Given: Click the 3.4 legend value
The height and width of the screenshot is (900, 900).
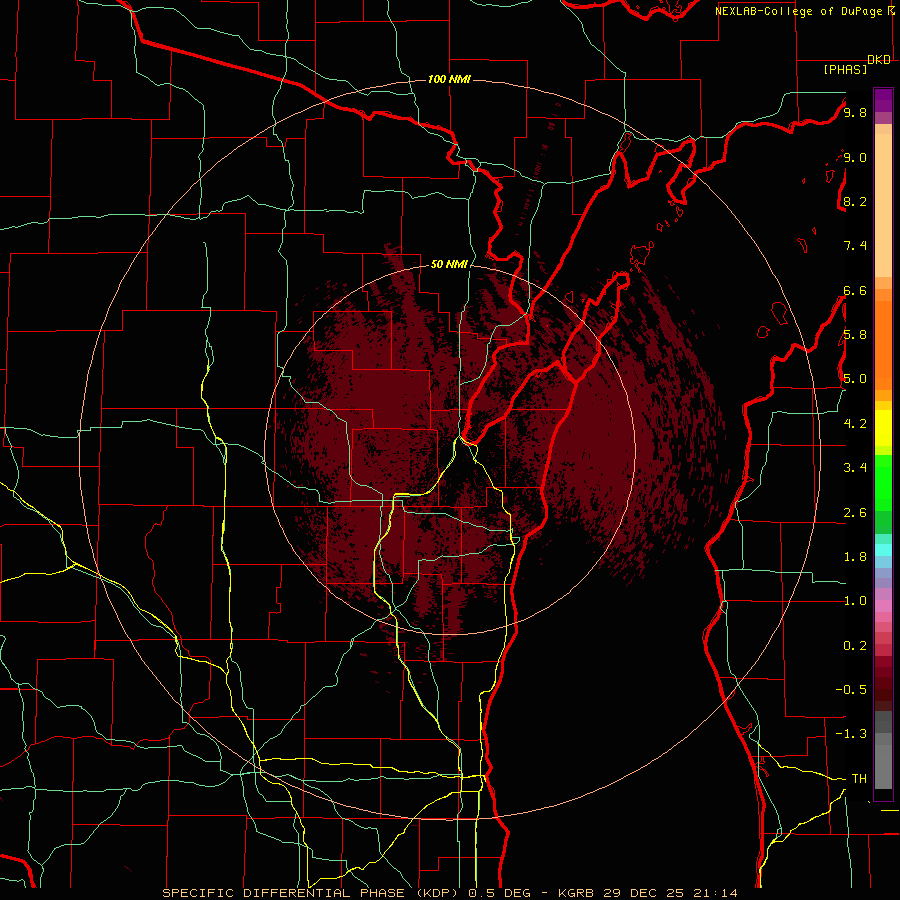Looking at the screenshot, I should click(855, 468).
